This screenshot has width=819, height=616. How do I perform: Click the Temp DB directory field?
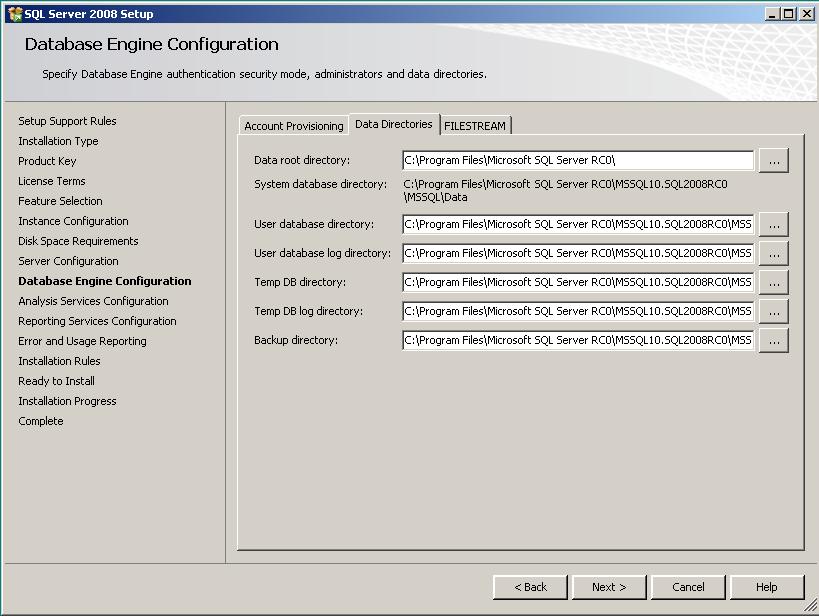[578, 282]
